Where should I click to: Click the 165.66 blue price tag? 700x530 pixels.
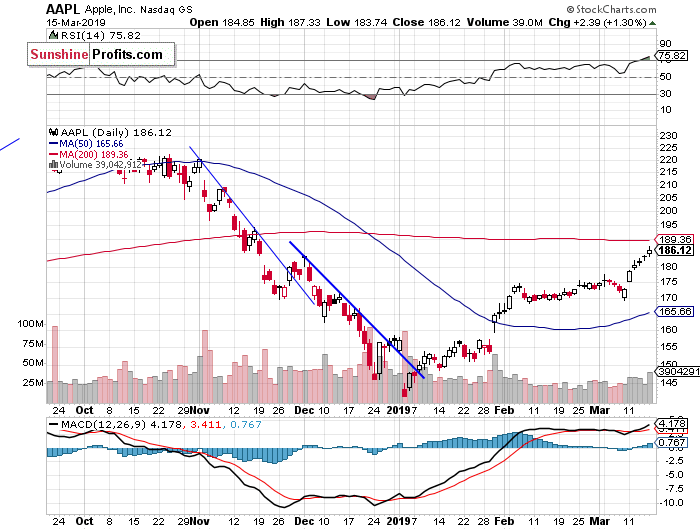tap(675, 311)
